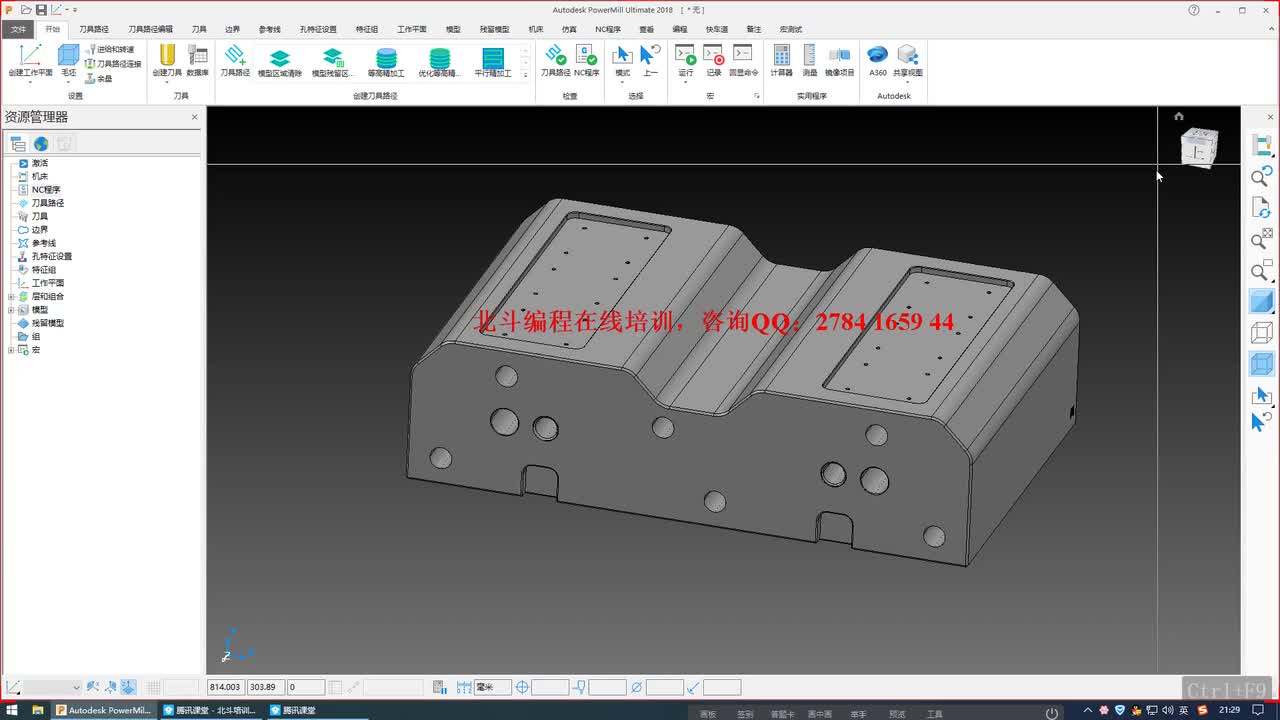Switch to the 边界 ribbon tab
Screen dimensions: 1280x720
coord(232,30)
